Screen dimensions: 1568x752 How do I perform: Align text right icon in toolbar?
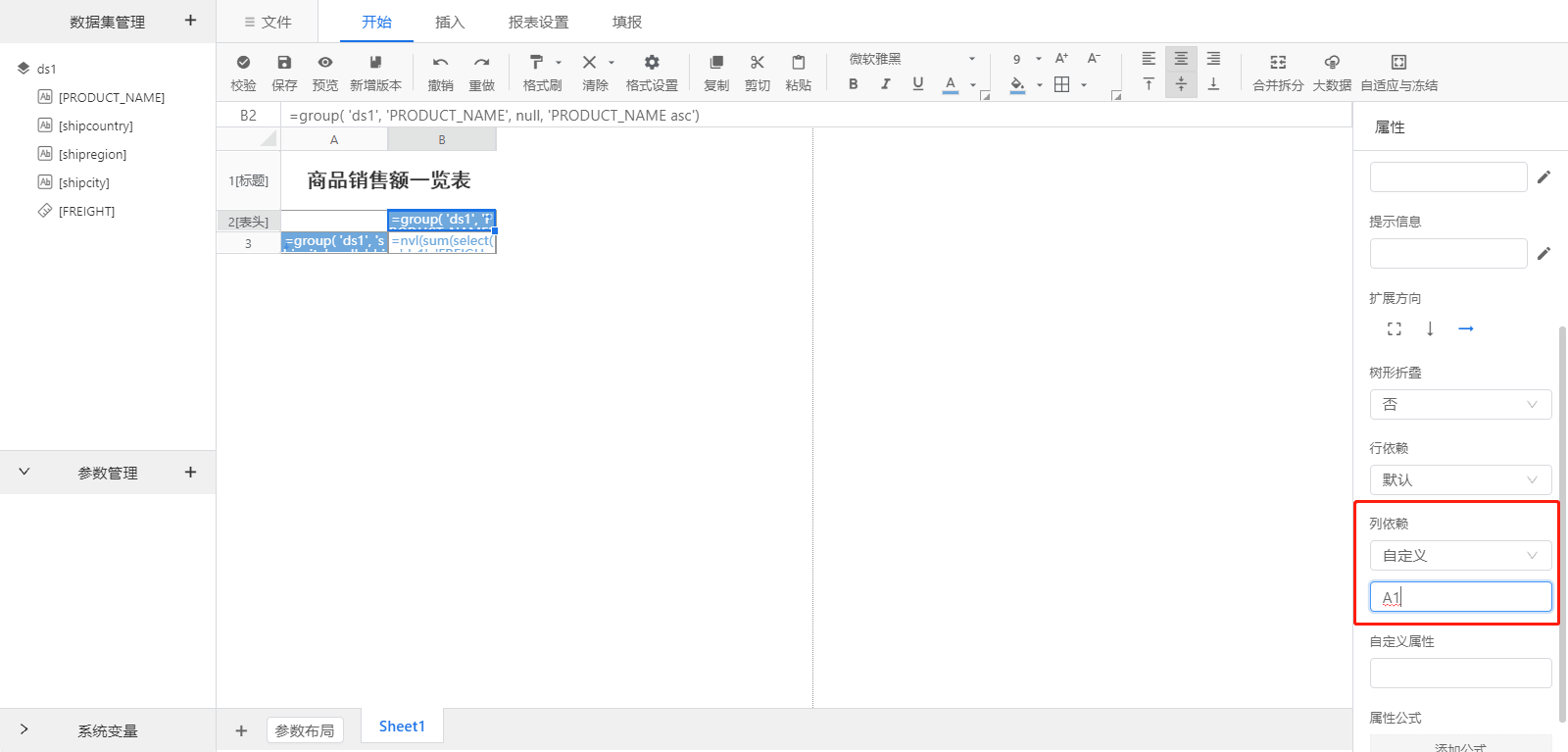[x=1213, y=59]
